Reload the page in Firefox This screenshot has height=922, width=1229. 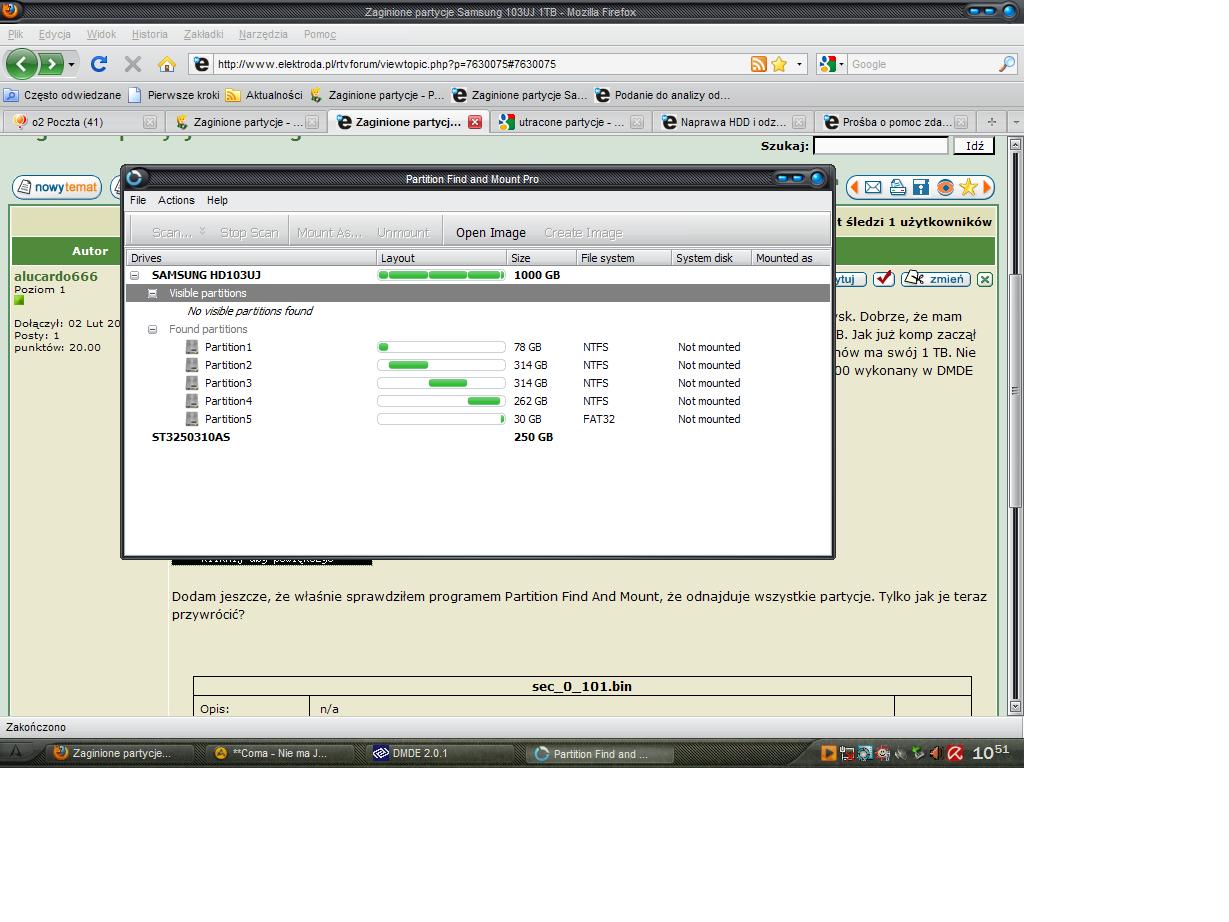(x=98, y=64)
